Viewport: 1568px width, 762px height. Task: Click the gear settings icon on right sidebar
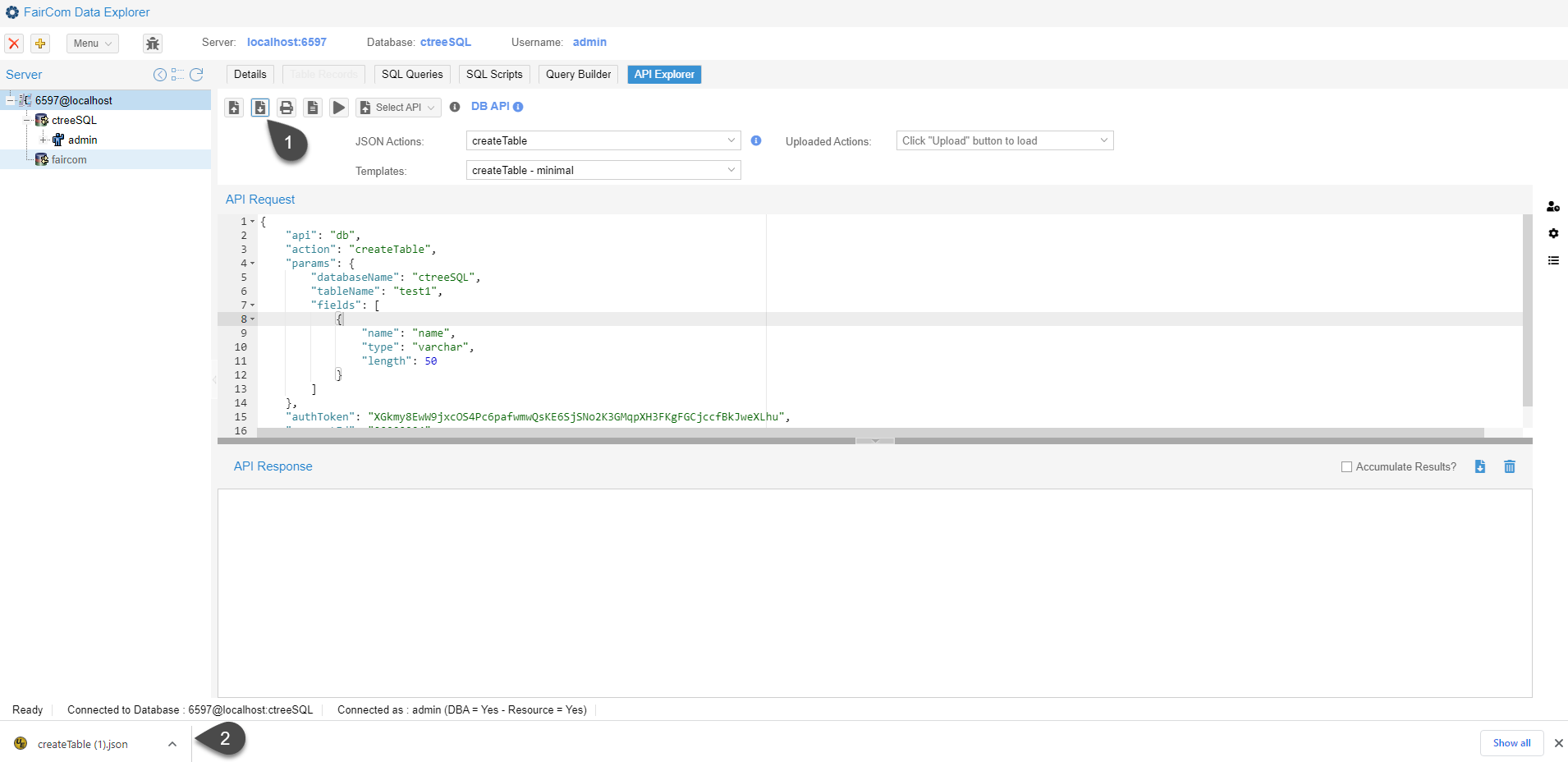tap(1553, 233)
